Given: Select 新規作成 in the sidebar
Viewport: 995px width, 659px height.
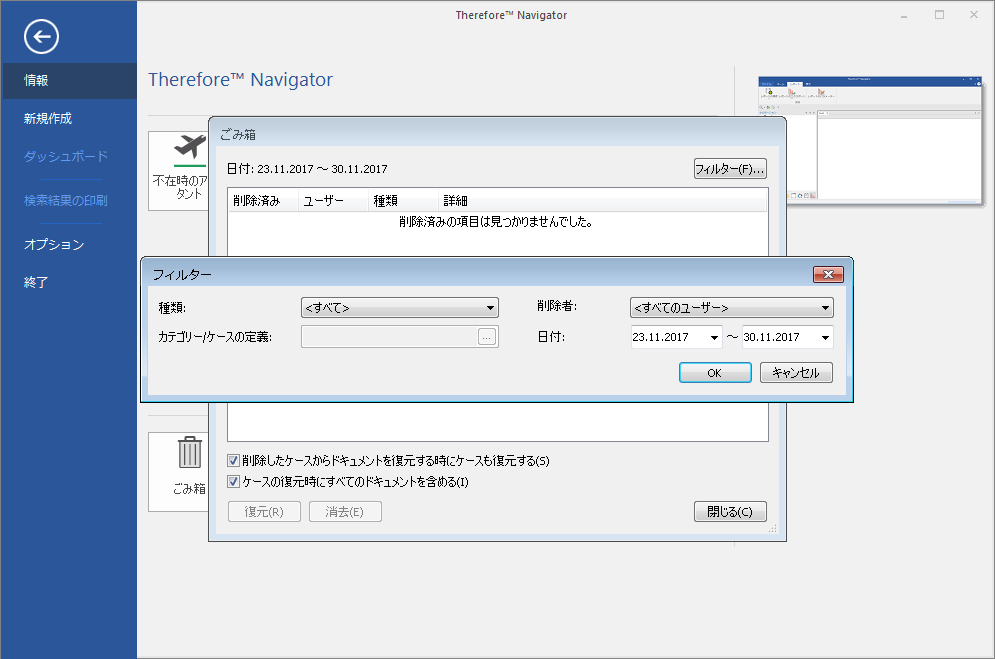Looking at the screenshot, I should click(x=48, y=119).
